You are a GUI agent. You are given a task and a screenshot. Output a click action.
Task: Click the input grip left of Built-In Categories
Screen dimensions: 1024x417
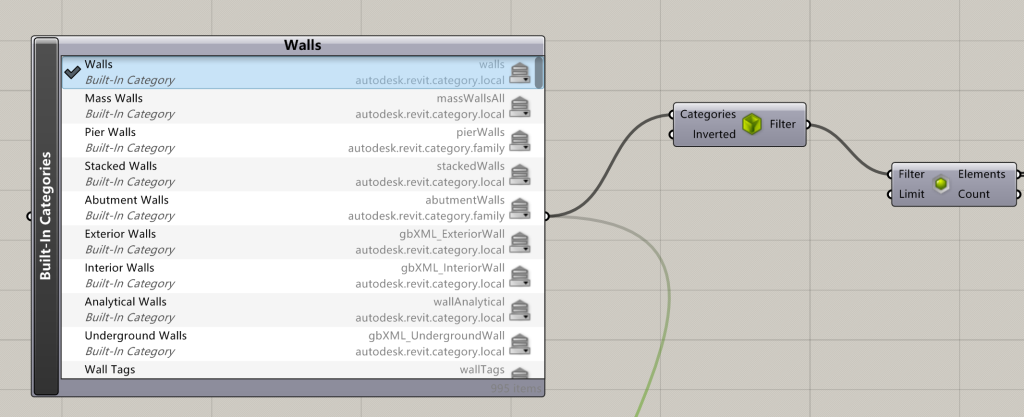29,216
